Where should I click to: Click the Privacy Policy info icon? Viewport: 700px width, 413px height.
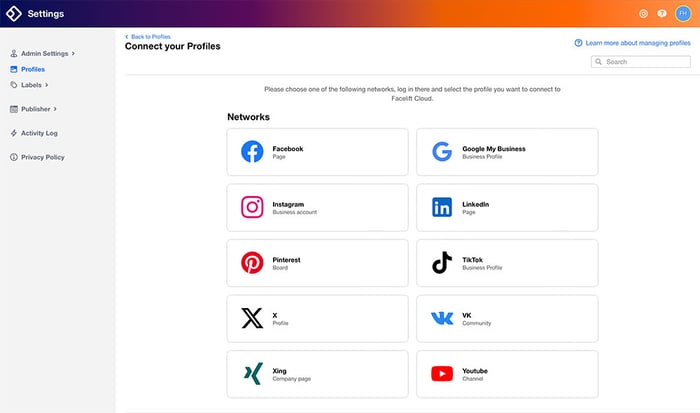(14, 157)
